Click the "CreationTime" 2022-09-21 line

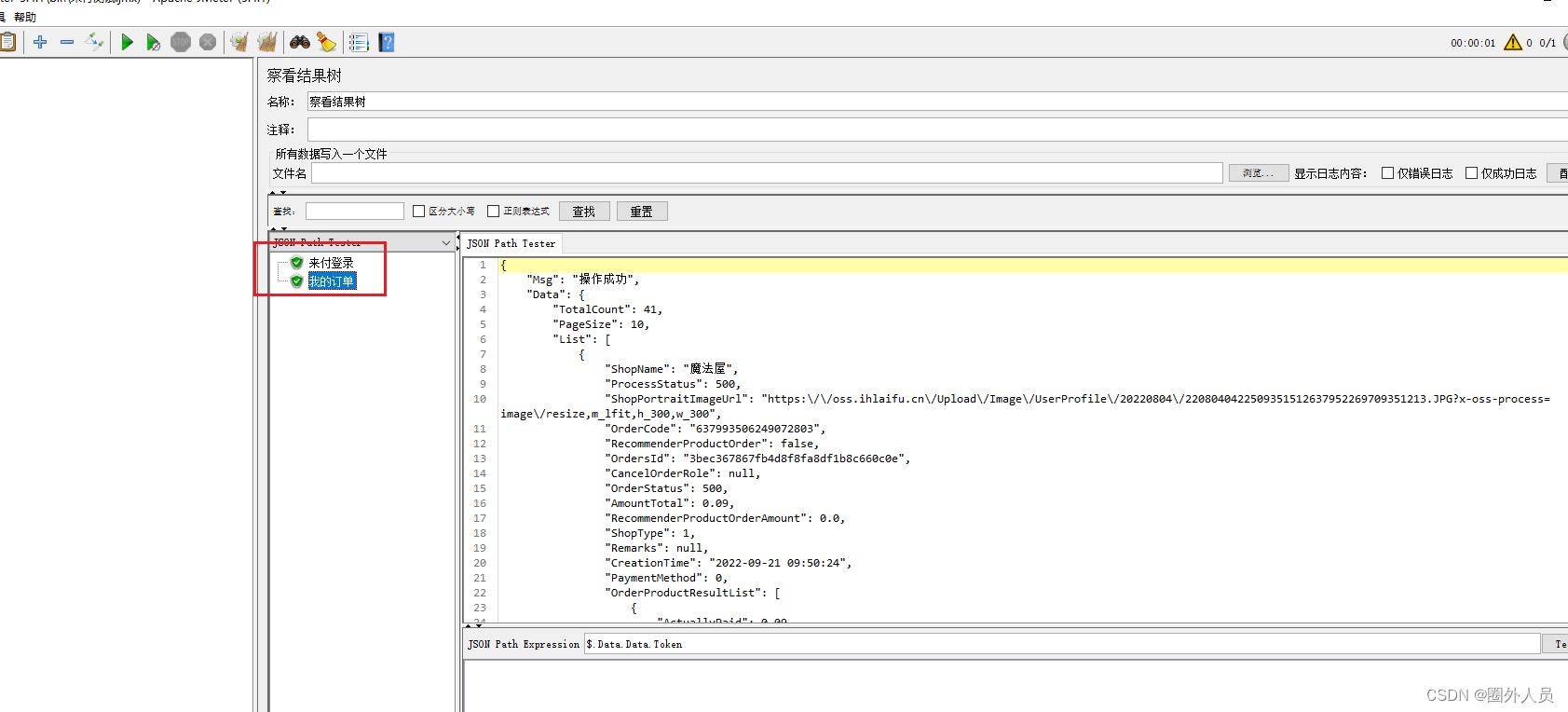728,563
